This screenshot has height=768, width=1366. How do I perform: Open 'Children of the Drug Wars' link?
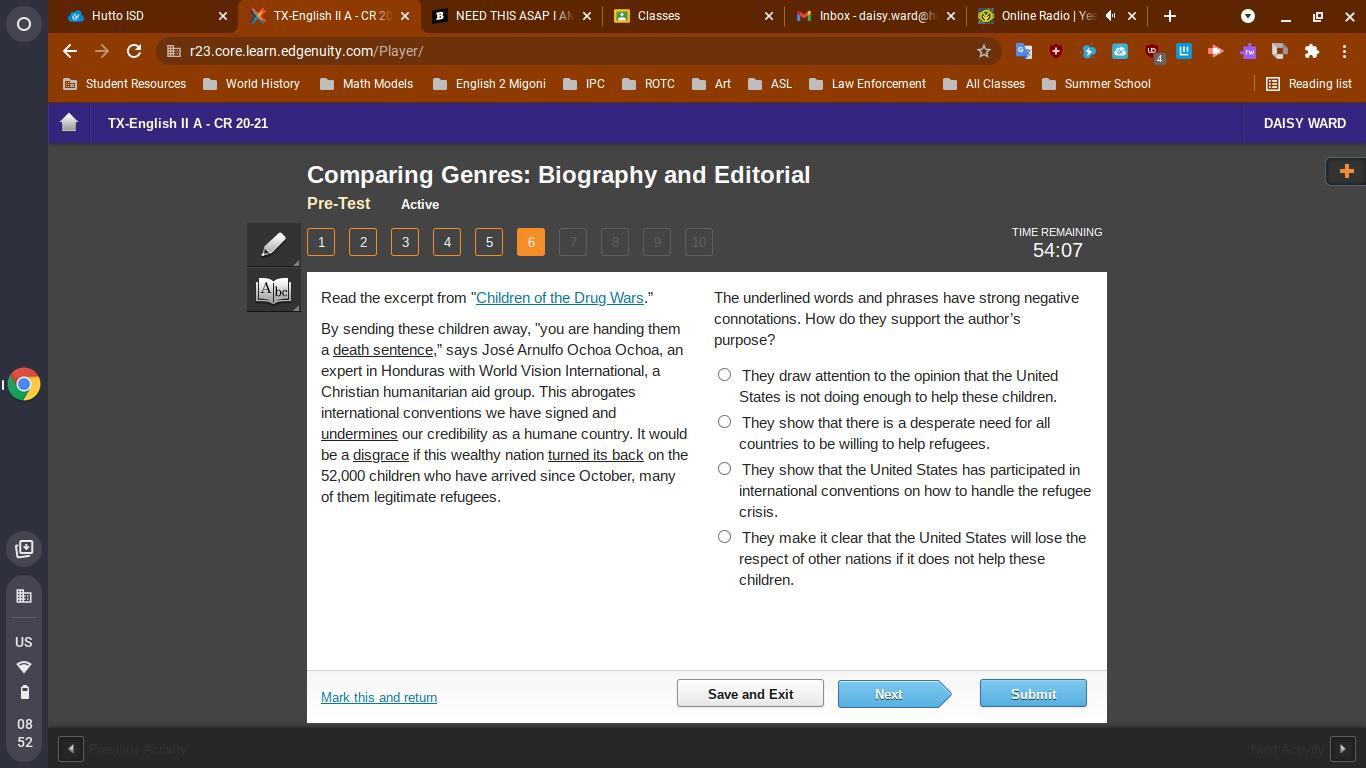pos(560,298)
